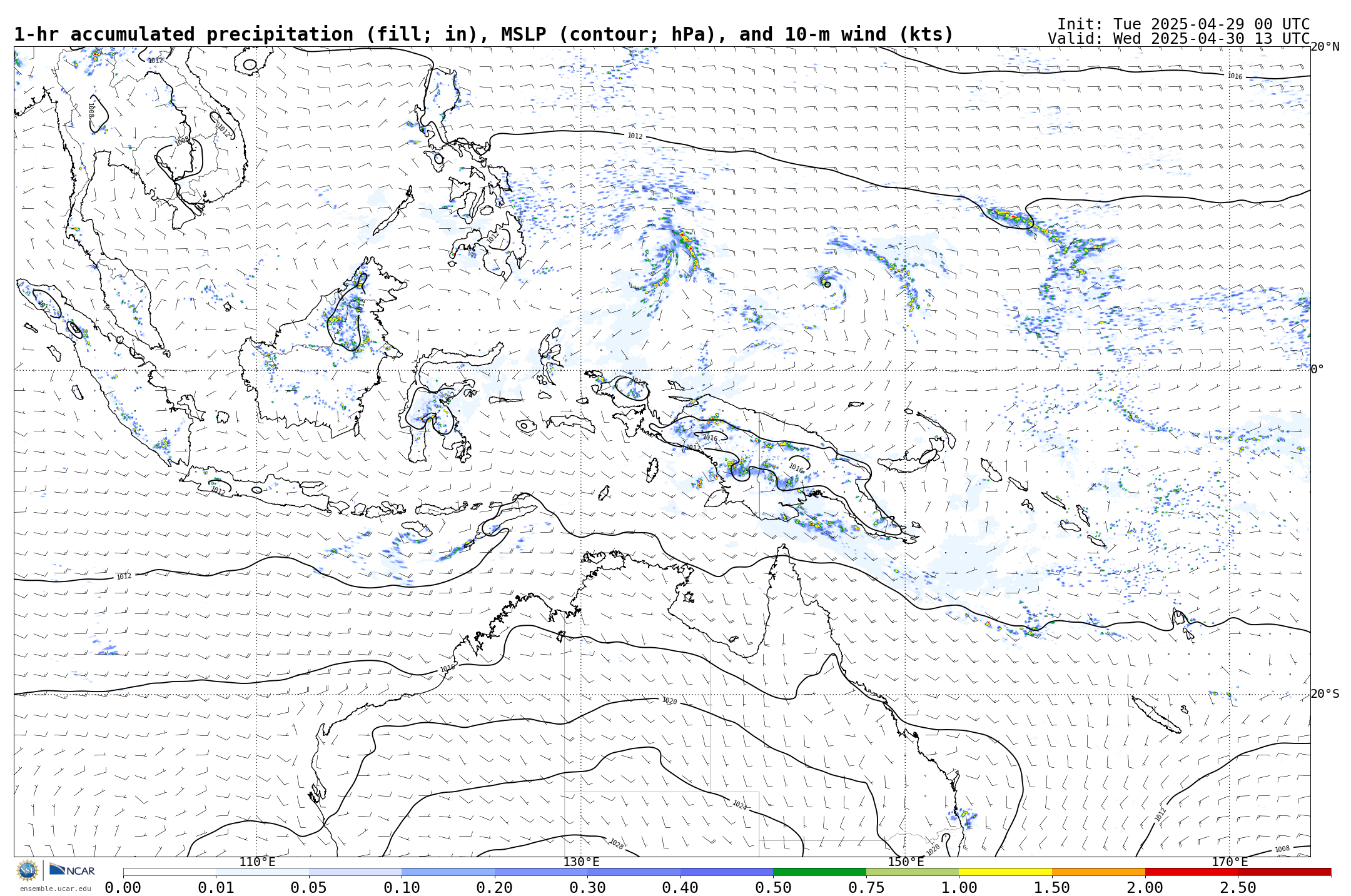Click the 1.50 colorbar value
The width and height of the screenshot is (1351, 896).
pos(1052,888)
